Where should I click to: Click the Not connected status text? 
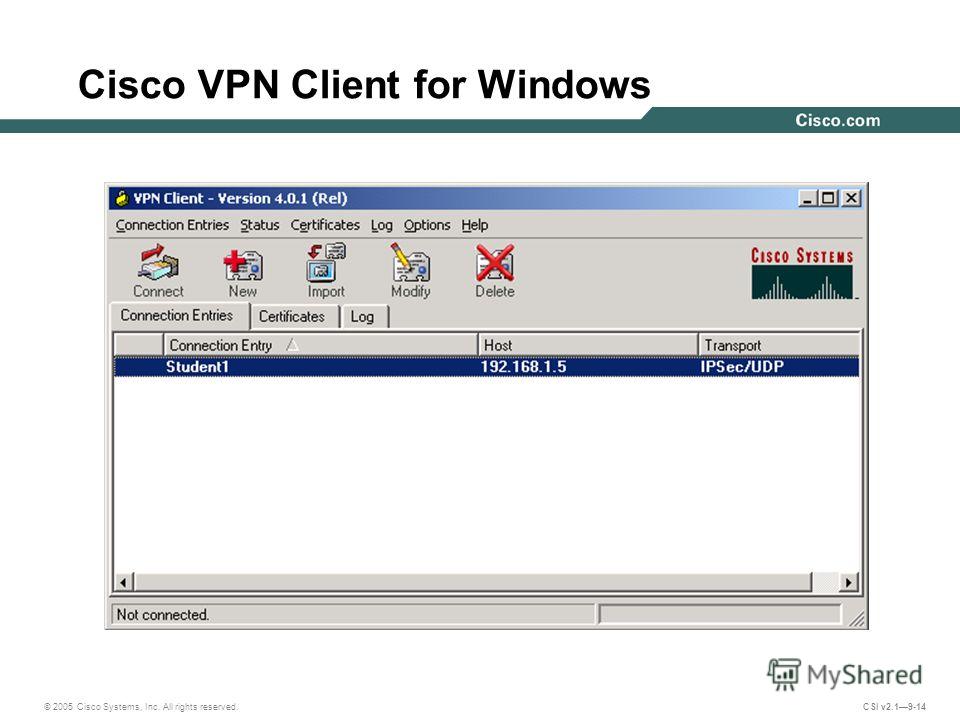163,615
